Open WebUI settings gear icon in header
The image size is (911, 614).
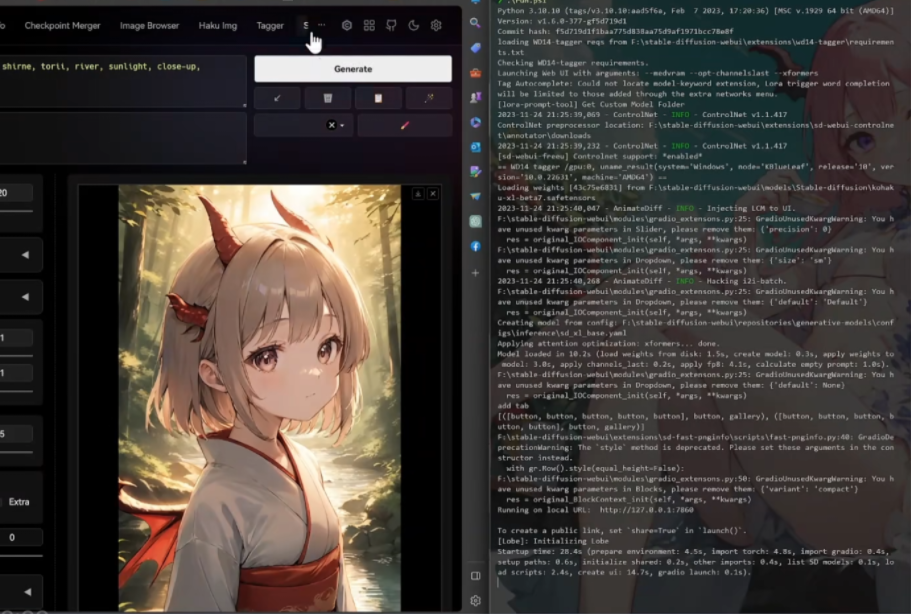coord(436,26)
